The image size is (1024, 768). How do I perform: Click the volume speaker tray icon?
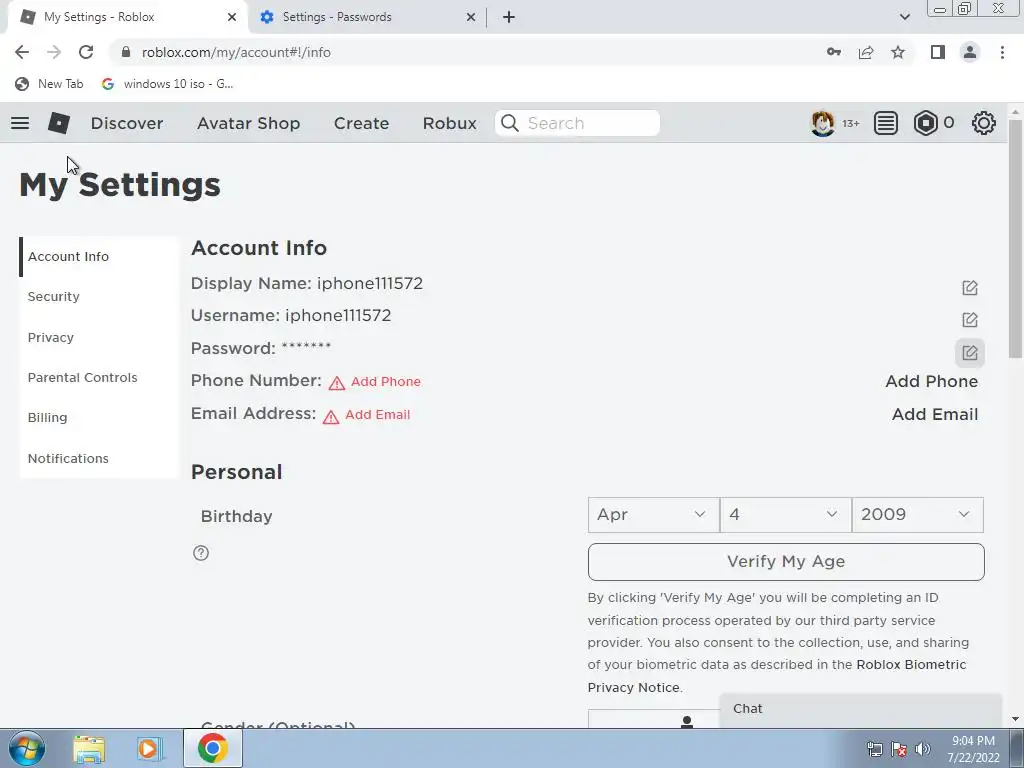pyautogui.click(x=923, y=749)
